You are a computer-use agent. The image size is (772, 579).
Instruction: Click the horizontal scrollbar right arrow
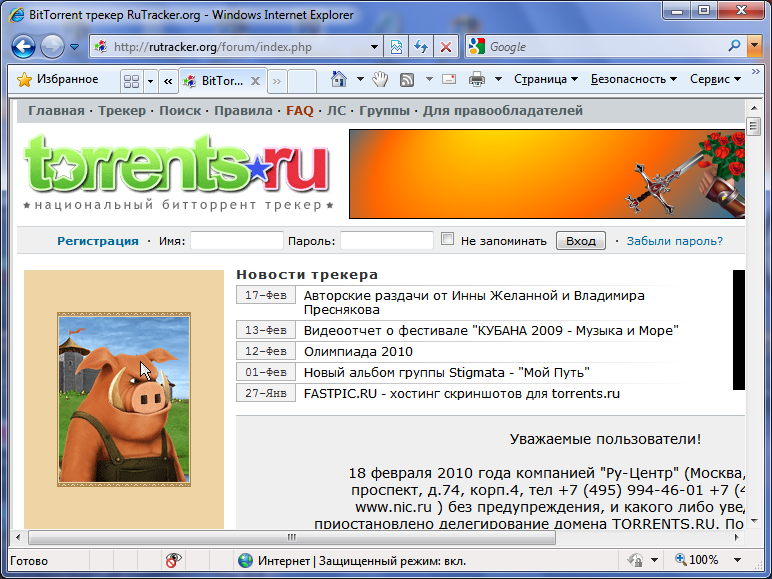[x=737, y=537]
